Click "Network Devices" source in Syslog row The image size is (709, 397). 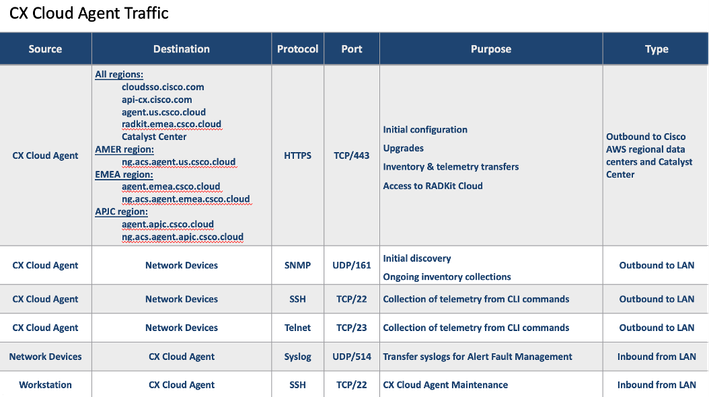pos(45,357)
